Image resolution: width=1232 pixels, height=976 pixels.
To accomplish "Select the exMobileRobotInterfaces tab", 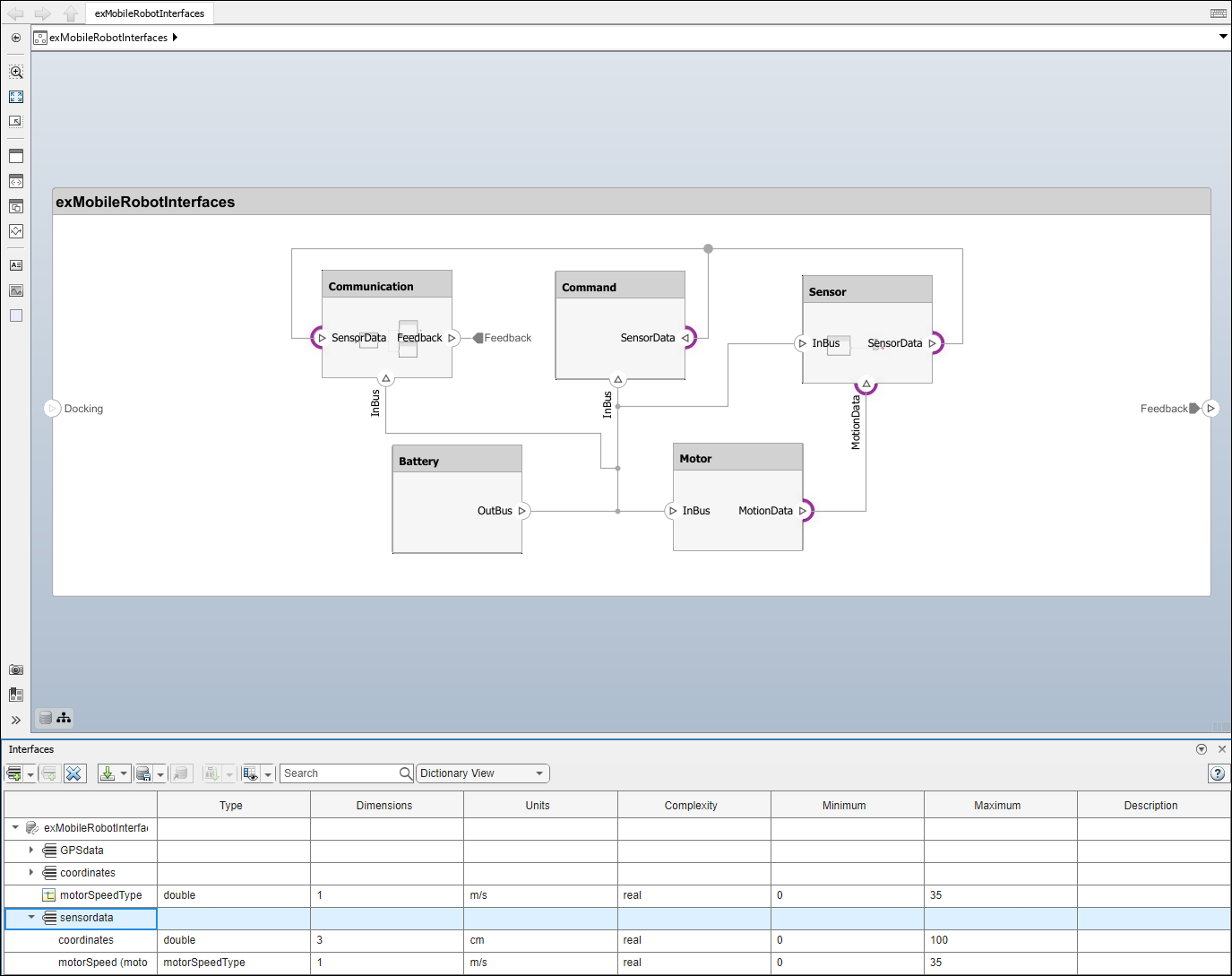I will [x=149, y=13].
